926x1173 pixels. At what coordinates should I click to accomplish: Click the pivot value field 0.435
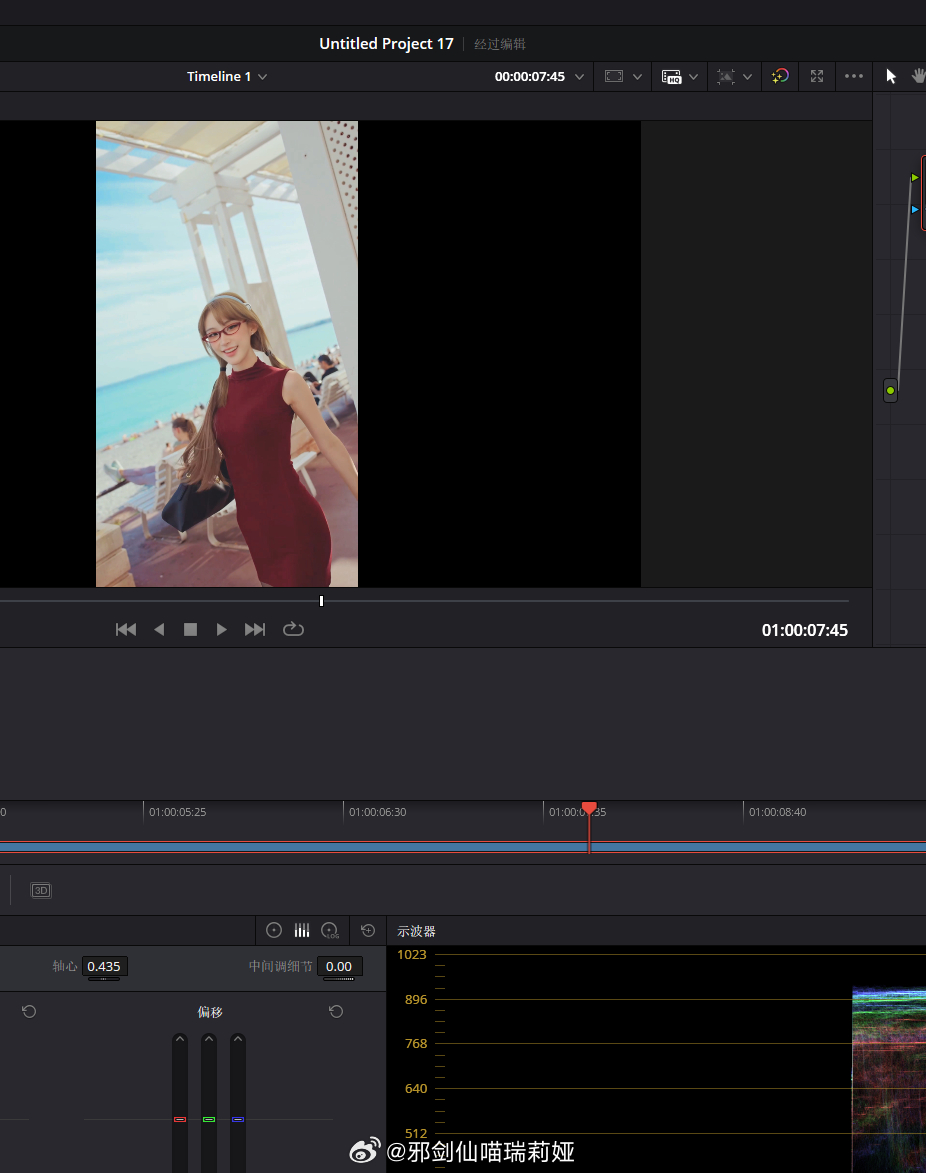tap(104, 966)
